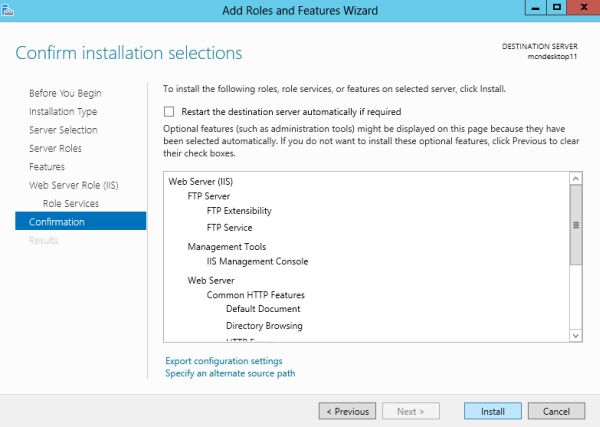Click the Install button
The image size is (600, 427).
[492, 411]
